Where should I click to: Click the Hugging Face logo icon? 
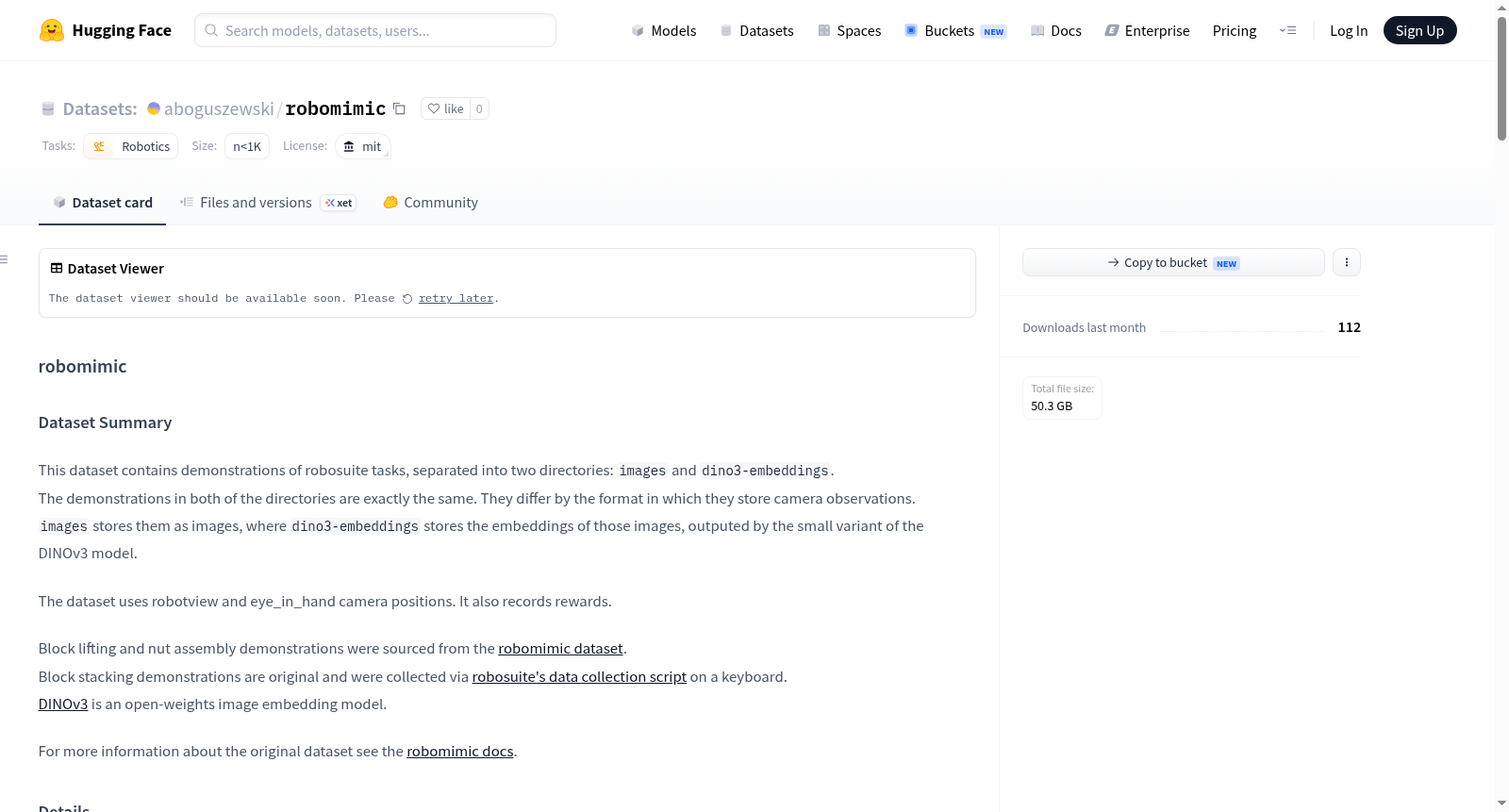52,30
